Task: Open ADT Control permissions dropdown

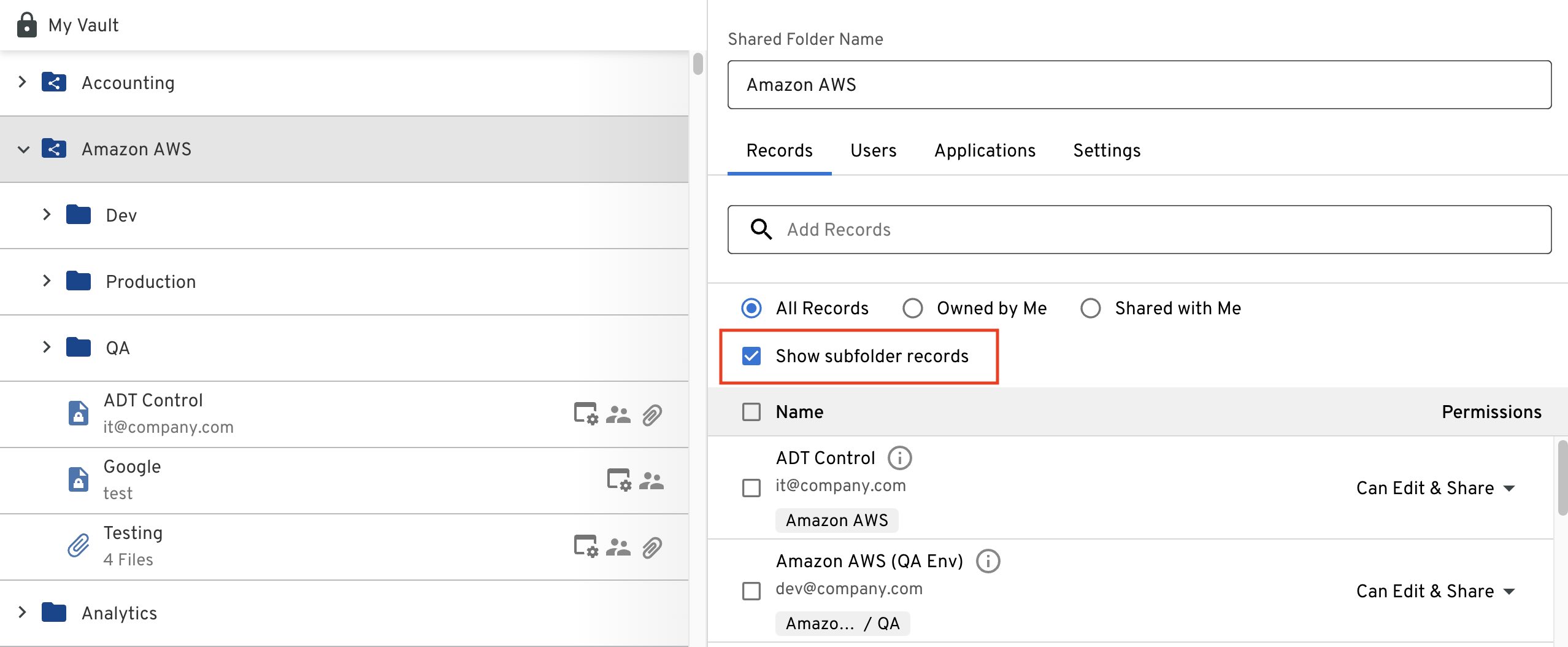Action: [1435, 488]
